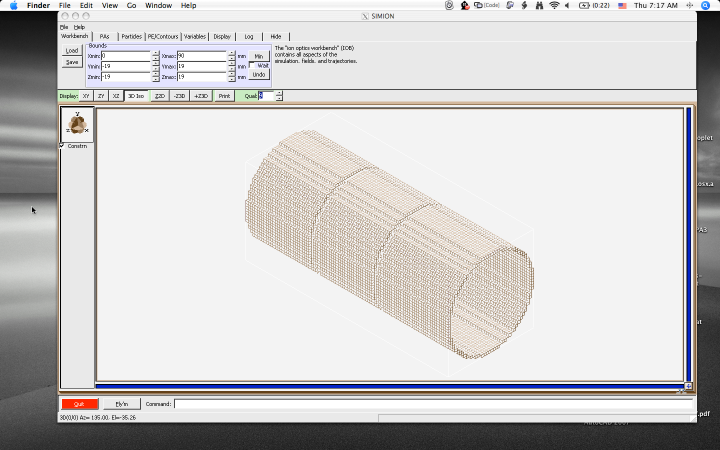Image resolution: width=720 pixels, height=450 pixels.
Task: Open the Finder menu
Action: coord(38,6)
